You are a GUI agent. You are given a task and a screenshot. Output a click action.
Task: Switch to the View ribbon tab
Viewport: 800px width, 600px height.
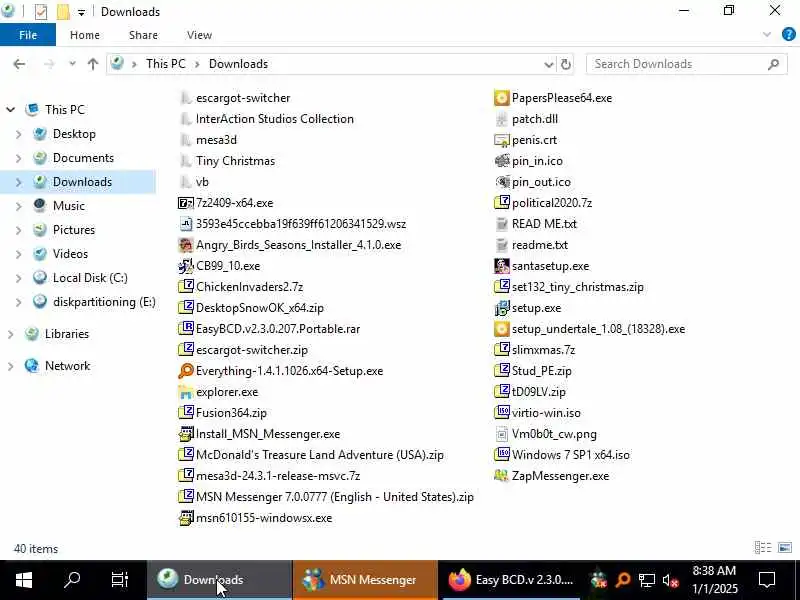(x=199, y=35)
